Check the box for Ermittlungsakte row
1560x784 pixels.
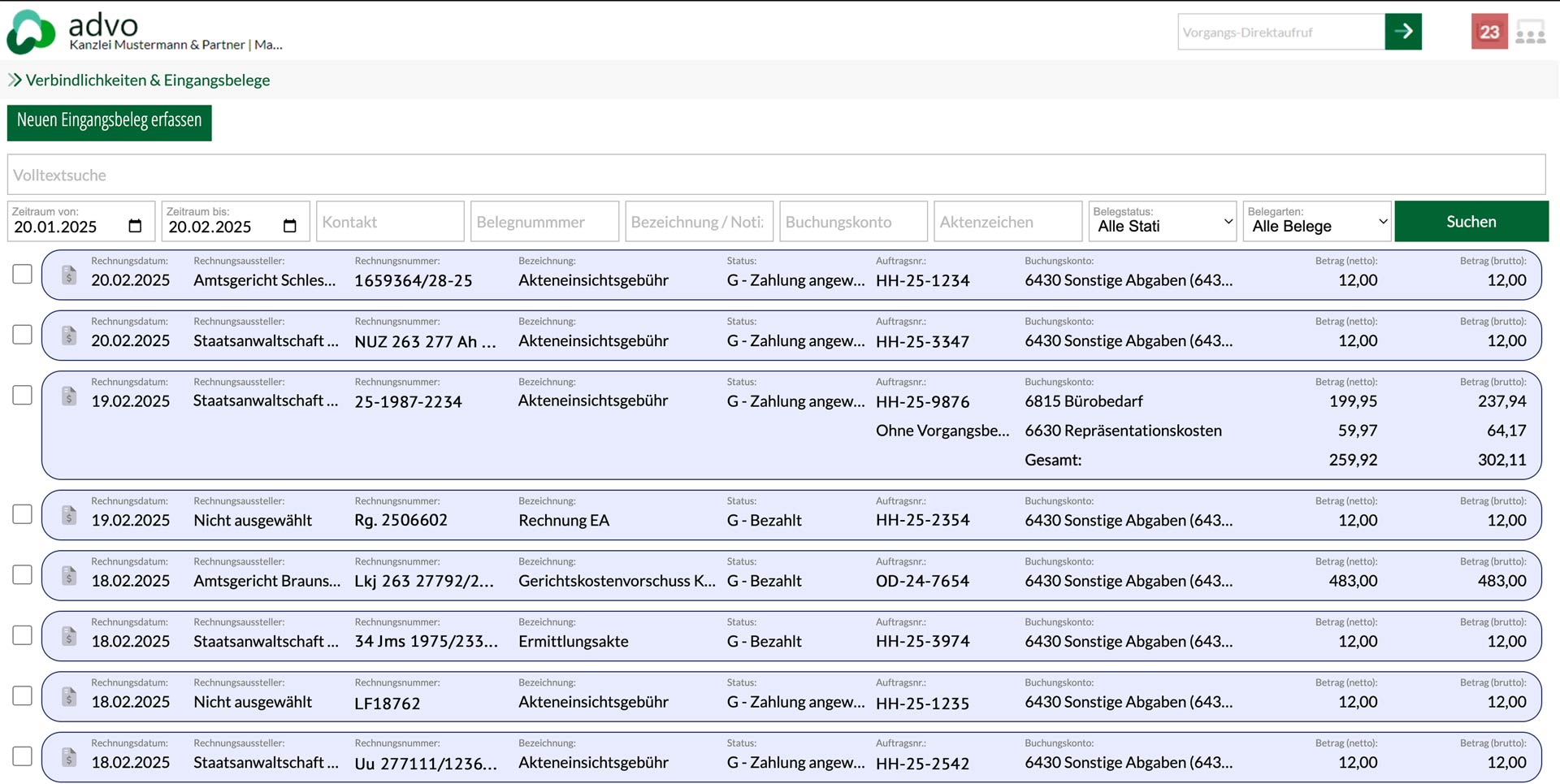(x=23, y=635)
